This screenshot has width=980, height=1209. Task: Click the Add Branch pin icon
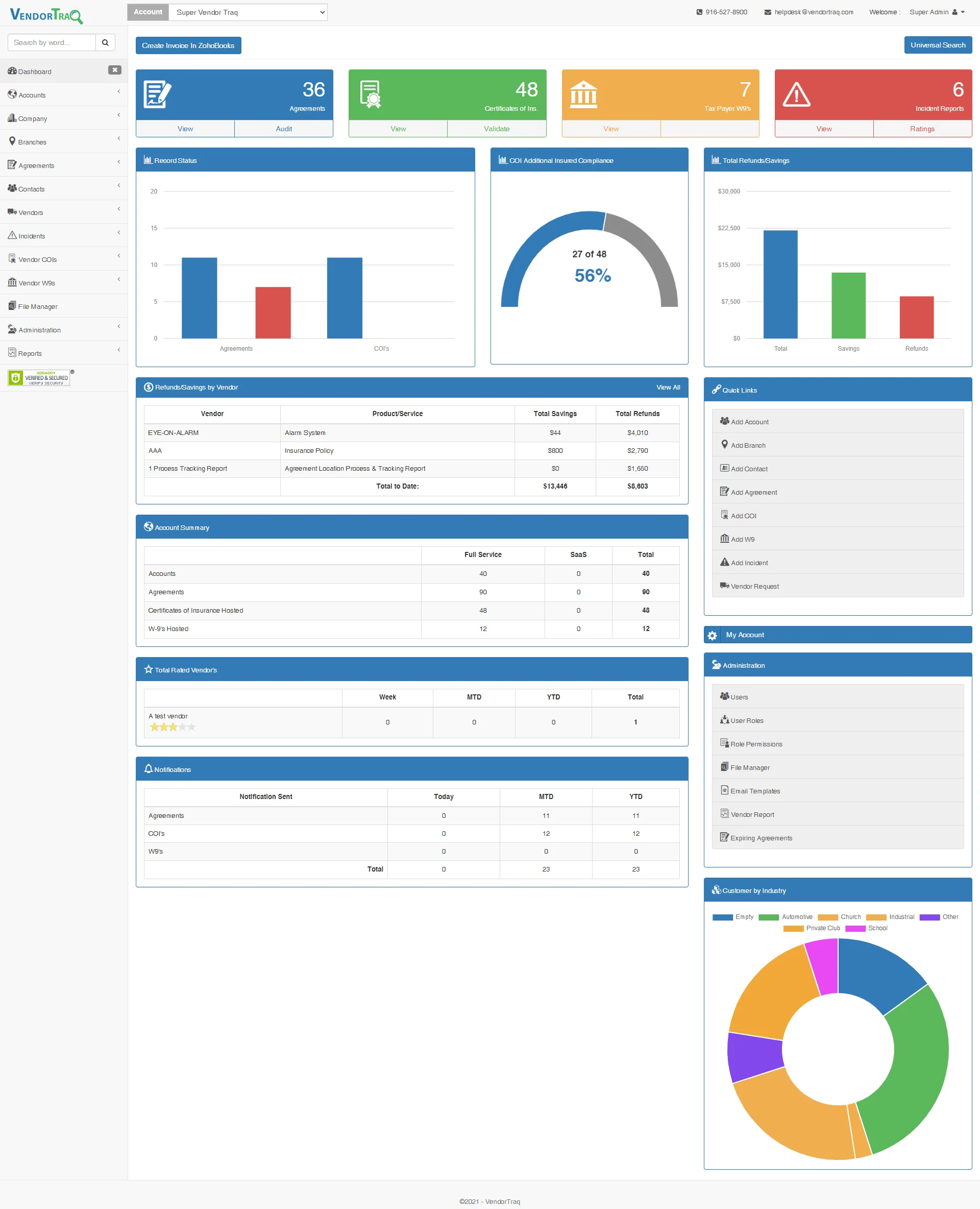[724, 444]
